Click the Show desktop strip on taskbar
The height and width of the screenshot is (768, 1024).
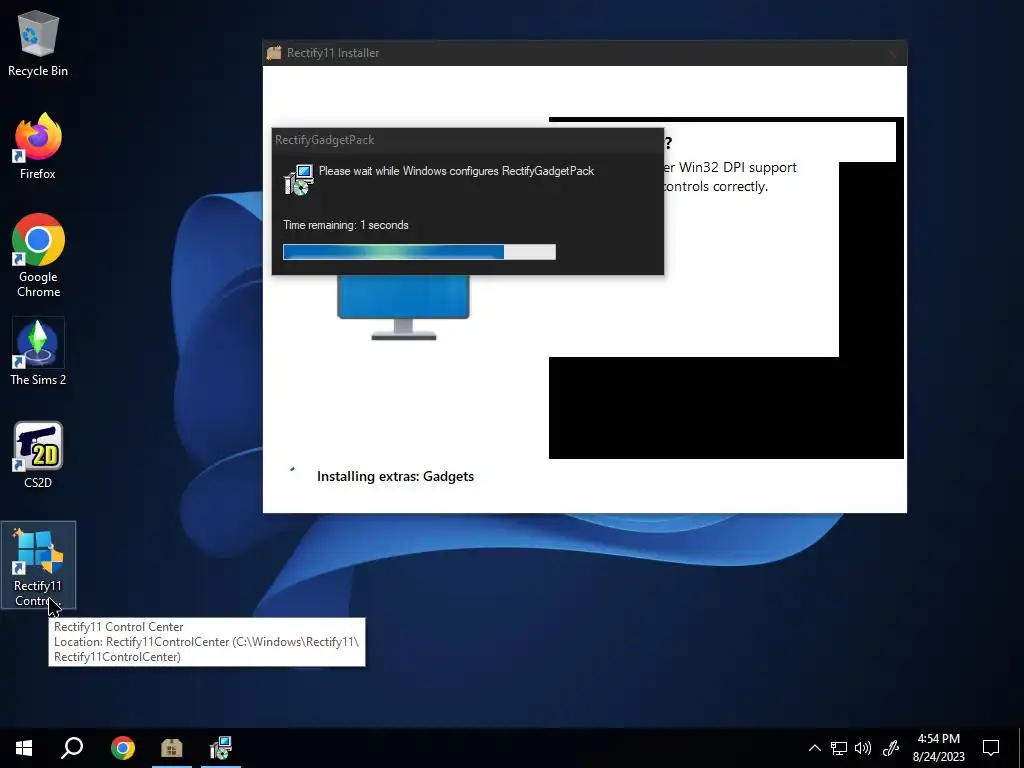[1021, 748]
